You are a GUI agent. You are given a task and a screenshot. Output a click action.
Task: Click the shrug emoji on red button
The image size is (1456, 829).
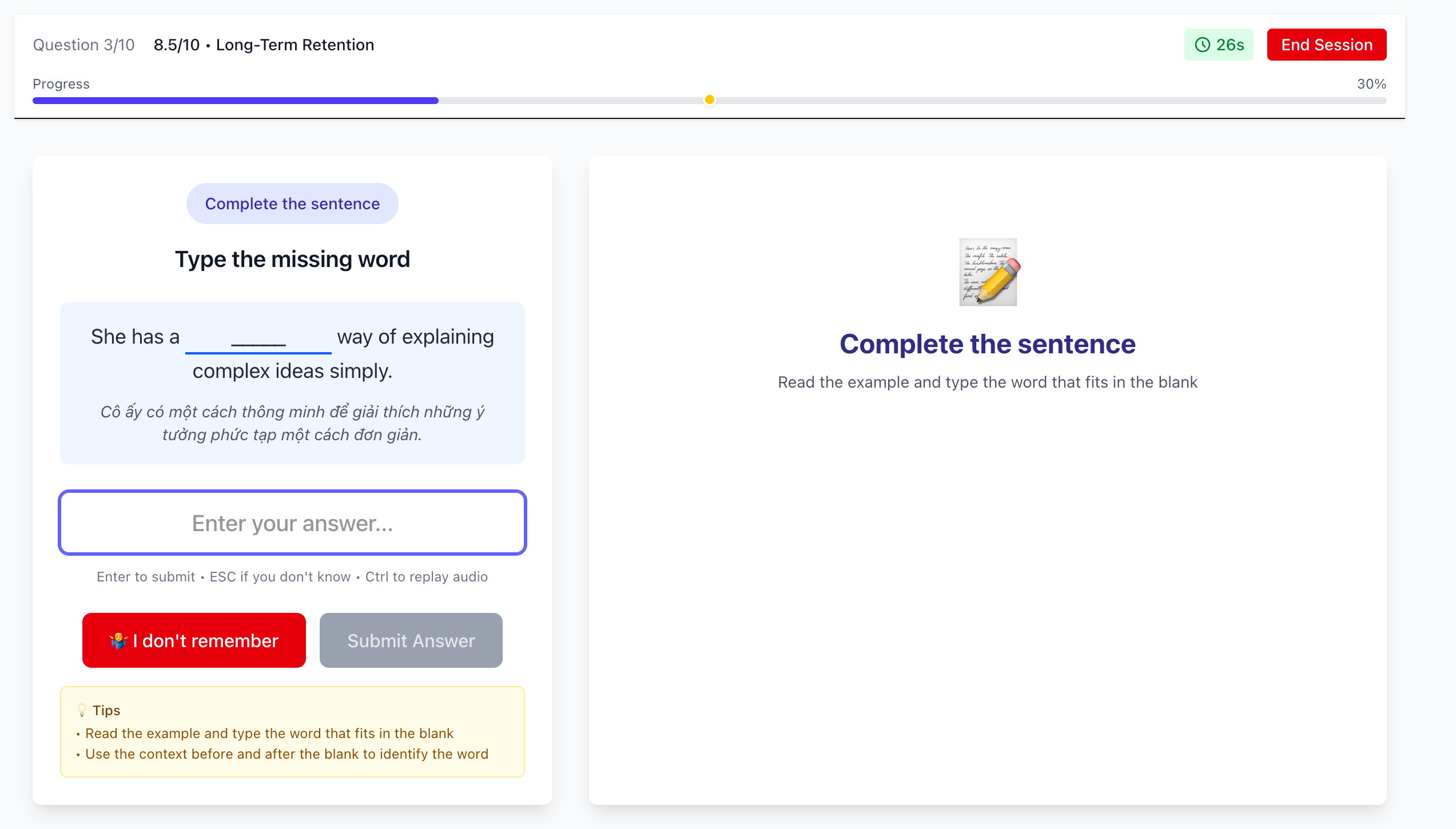pos(118,641)
